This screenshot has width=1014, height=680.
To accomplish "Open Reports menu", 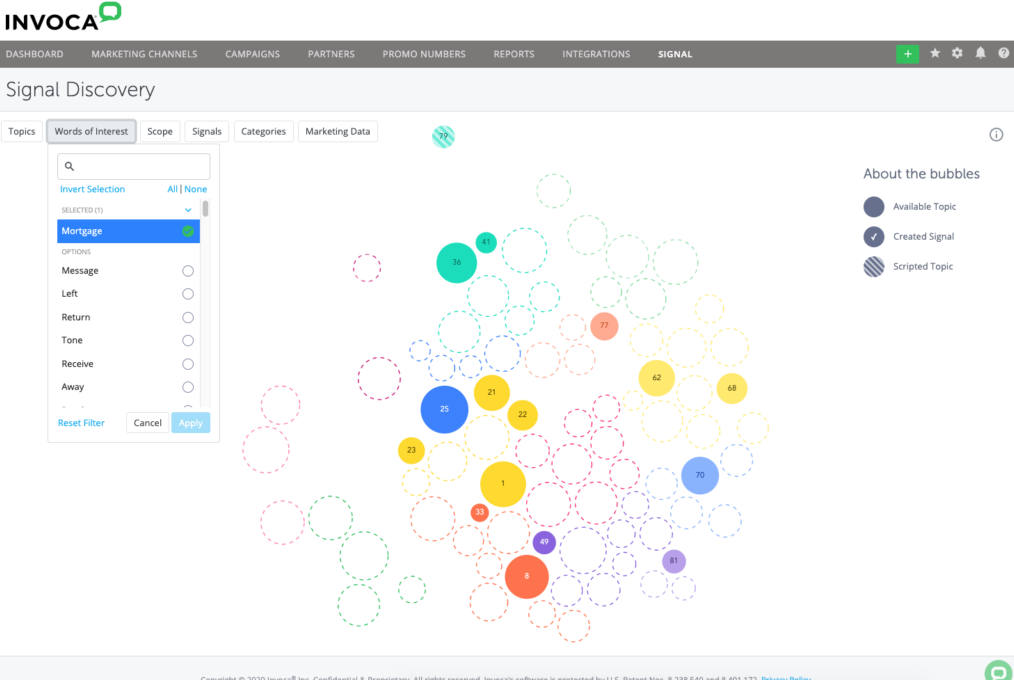I will pos(513,54).
